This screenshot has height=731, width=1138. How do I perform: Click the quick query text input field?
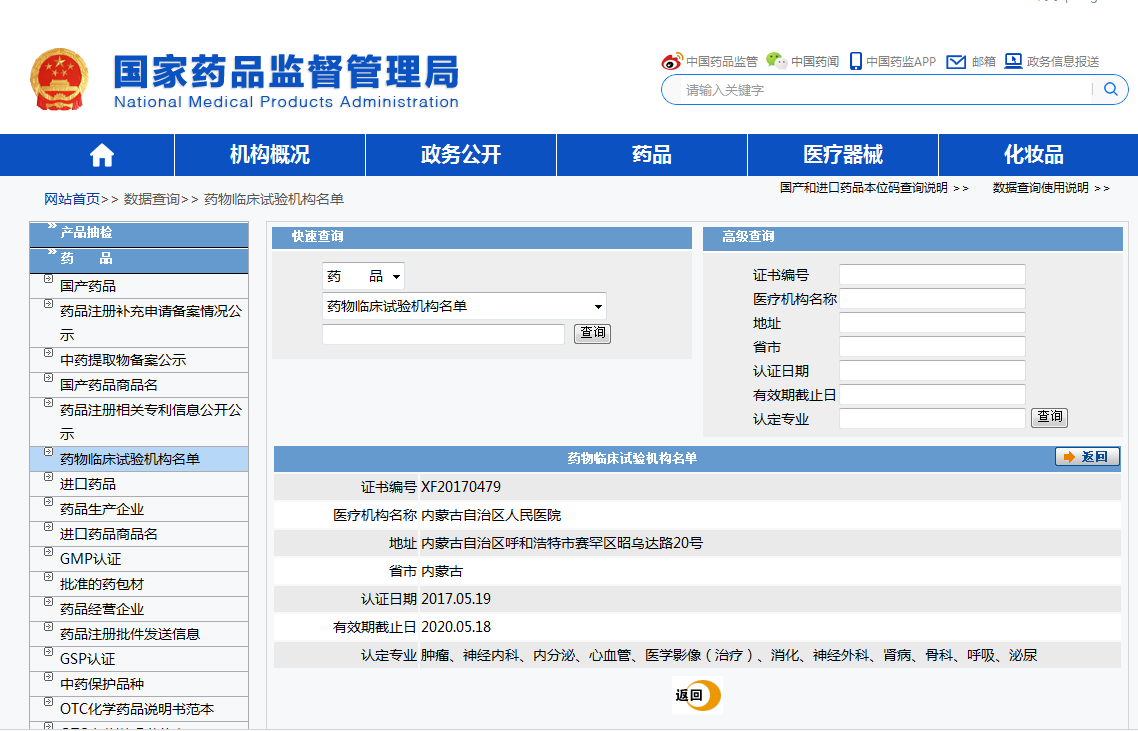tap(443, 334)
